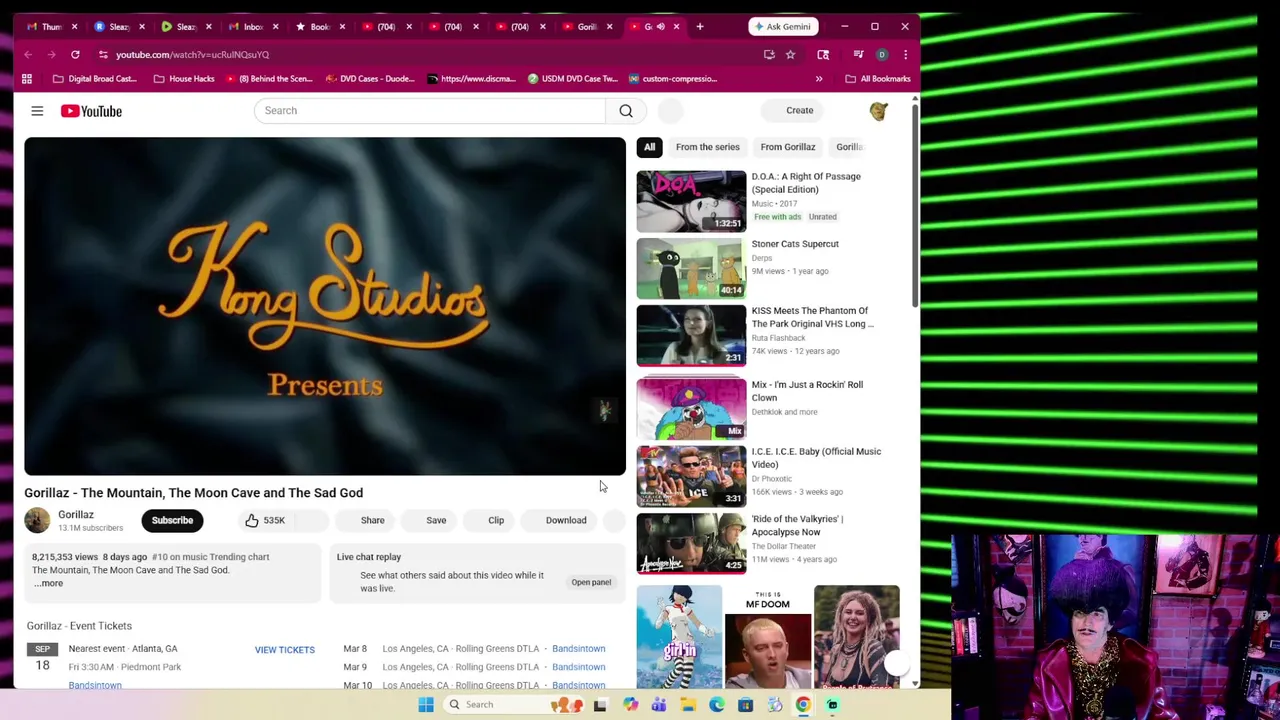Image resolution: width=1280 pixels, height=720 pixels.
Task: Reload the page with the refresh icon
Action: point(75,55)
